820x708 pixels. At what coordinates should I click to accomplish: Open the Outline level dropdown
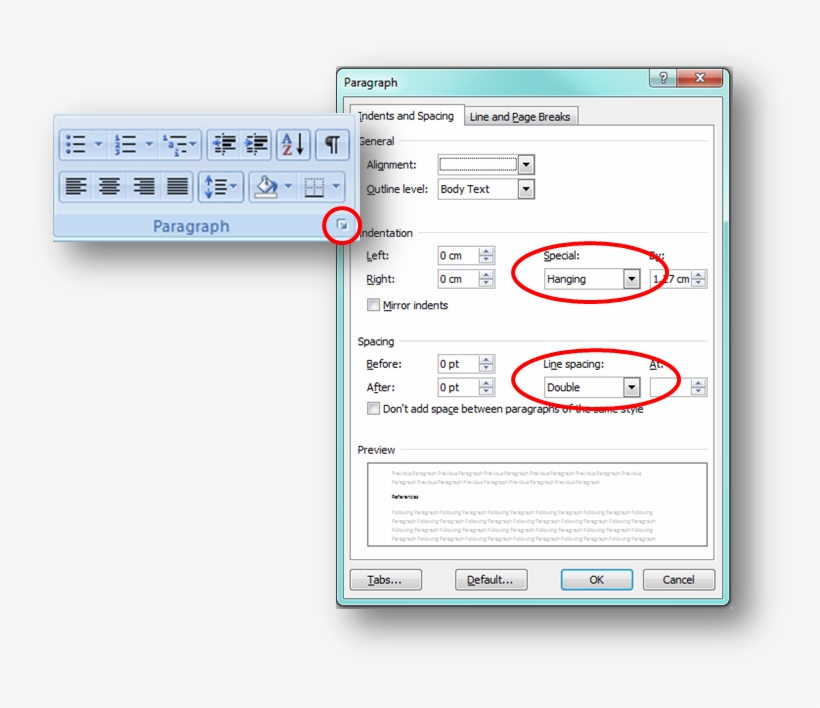(x=526, y=189)
